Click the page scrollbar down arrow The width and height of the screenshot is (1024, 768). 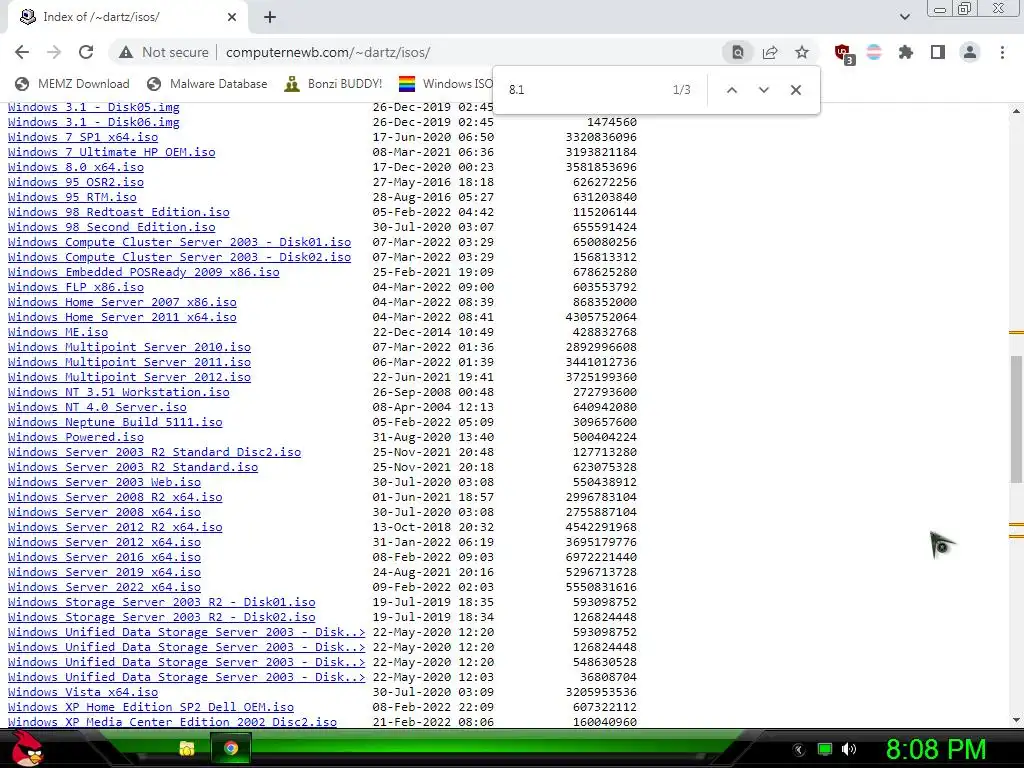pos(1016,720)
